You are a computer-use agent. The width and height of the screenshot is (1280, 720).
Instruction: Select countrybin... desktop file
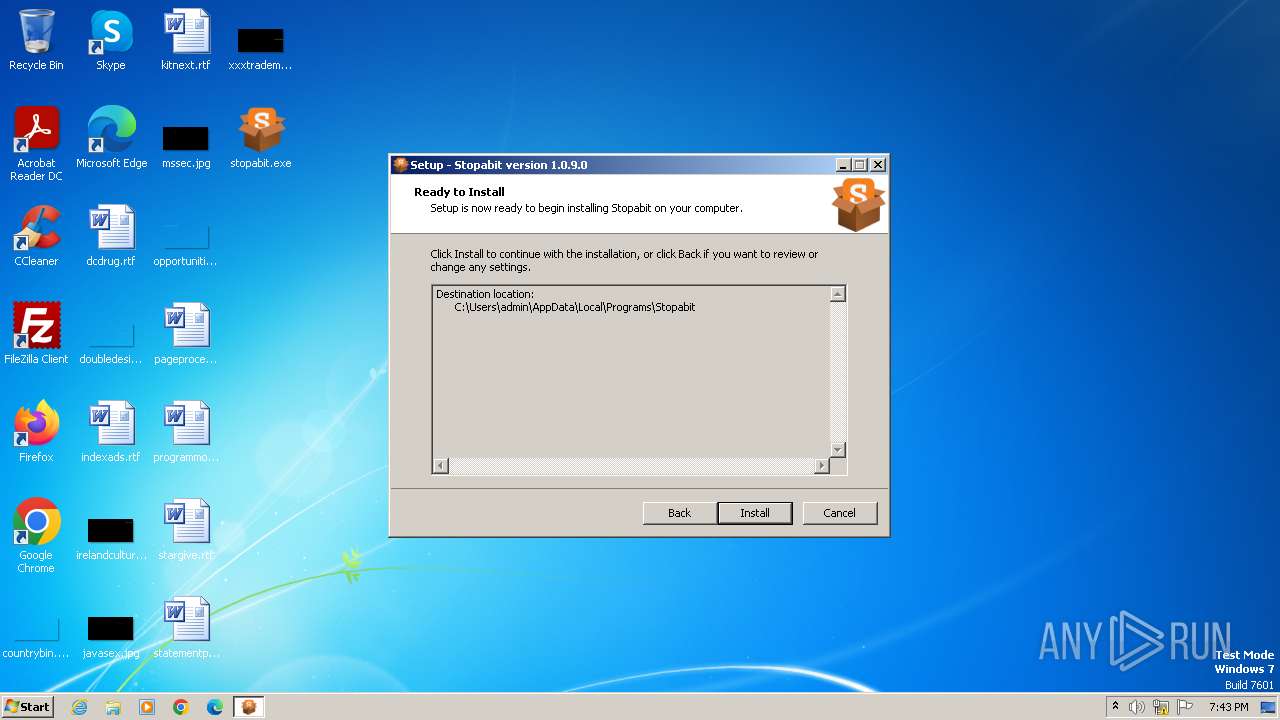(x=36, y=636)
